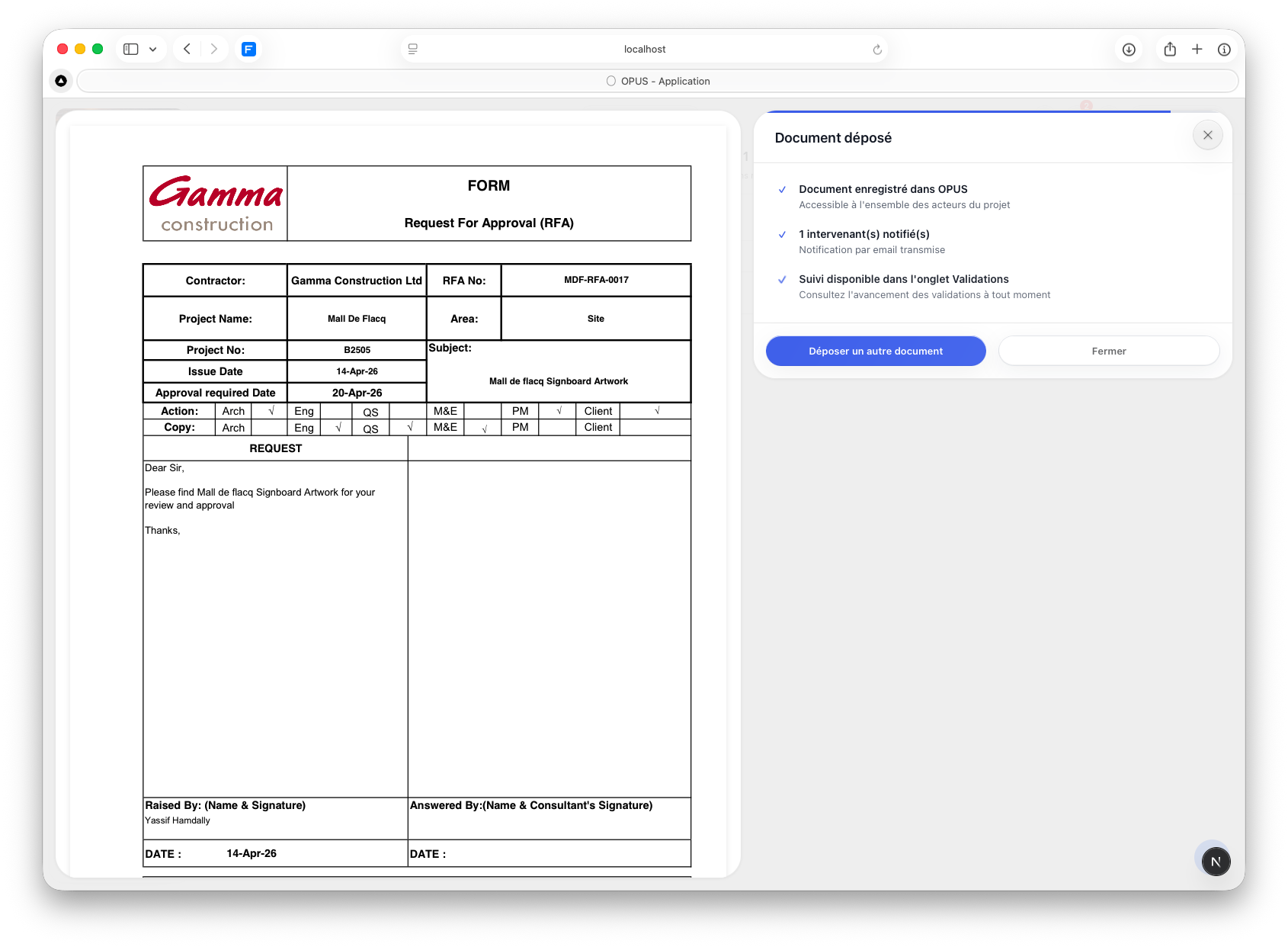Click the check mark next to Copy Eng
The width and height of the screenshot is (1288, 947).
pyautogui.click(x=338, y=427)
